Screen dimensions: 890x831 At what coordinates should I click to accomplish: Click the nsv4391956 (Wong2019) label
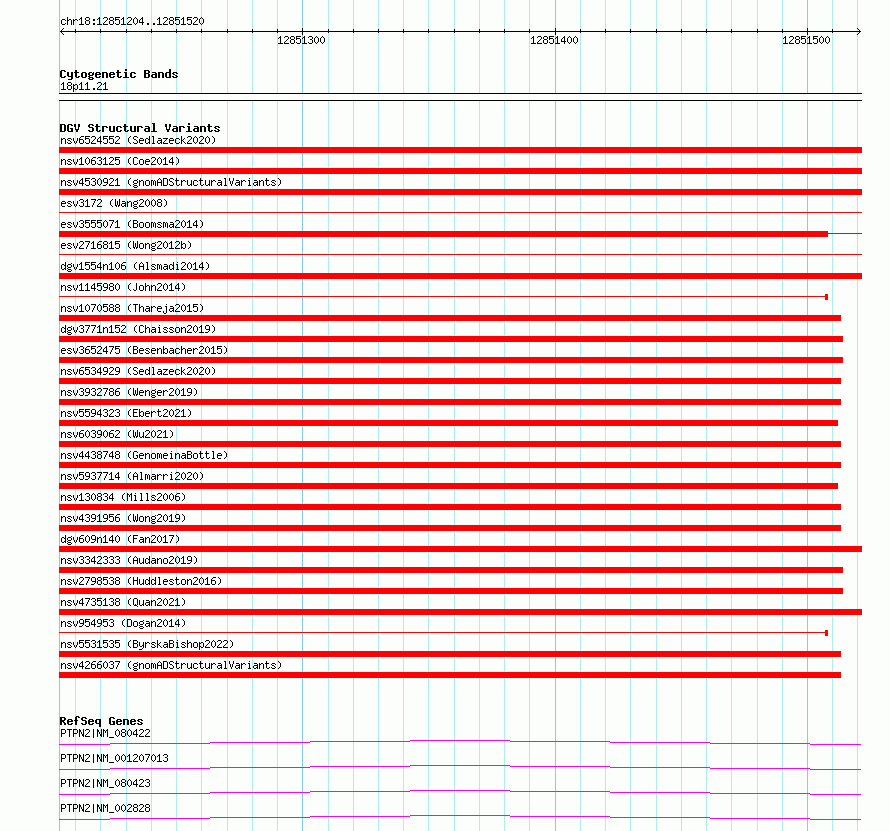(123, 518)
